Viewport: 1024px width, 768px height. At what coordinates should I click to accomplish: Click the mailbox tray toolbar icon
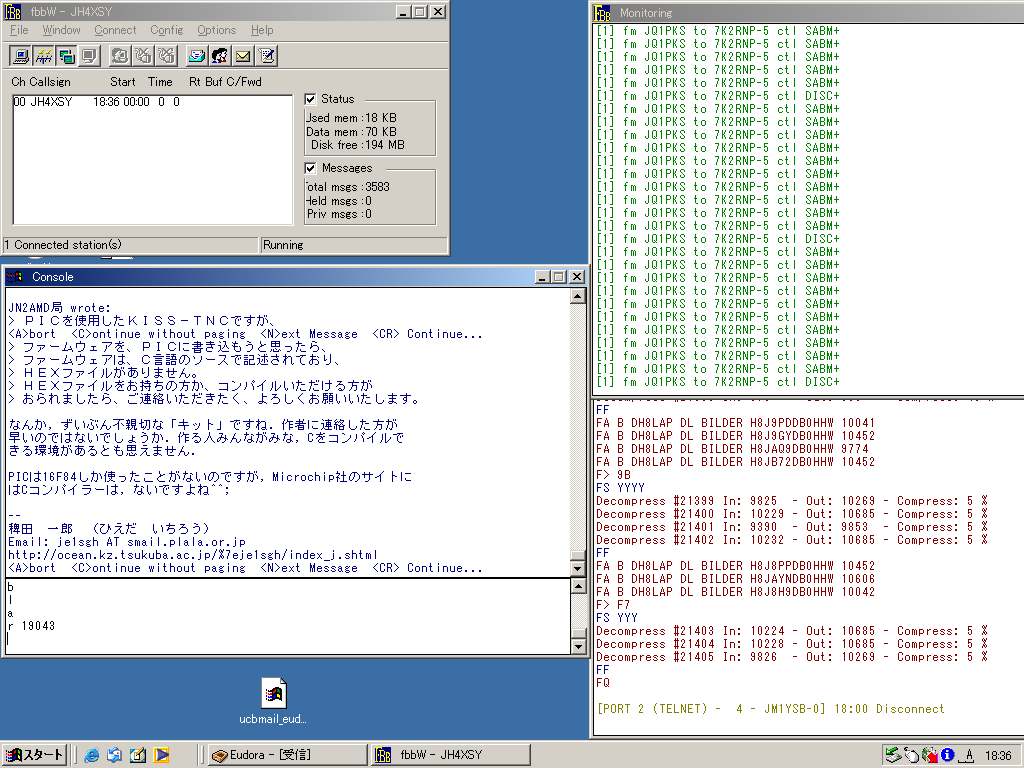coord(197,56)
